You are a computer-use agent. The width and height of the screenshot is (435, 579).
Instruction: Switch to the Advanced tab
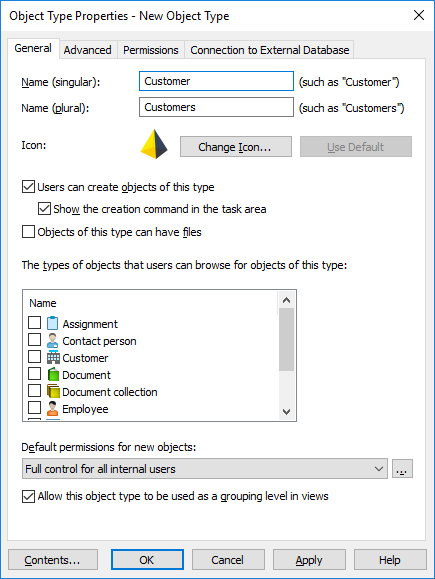pos(88,50)
